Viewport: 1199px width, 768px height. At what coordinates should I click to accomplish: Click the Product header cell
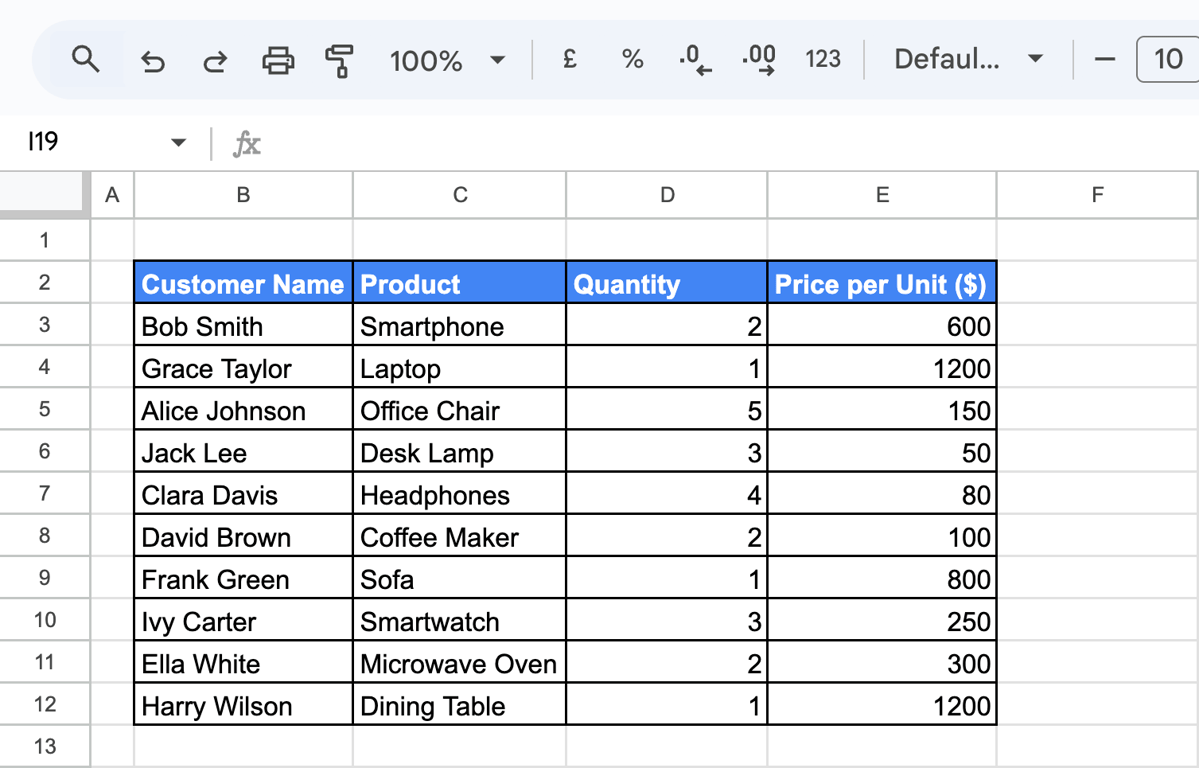(460, 283)
